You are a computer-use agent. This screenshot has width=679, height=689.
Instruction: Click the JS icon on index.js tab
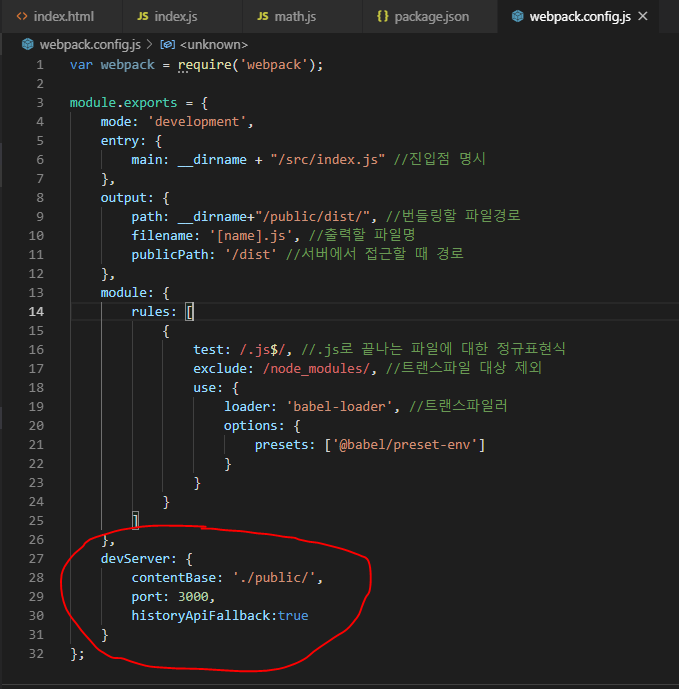pyautogui.click(x=142, y=17)
